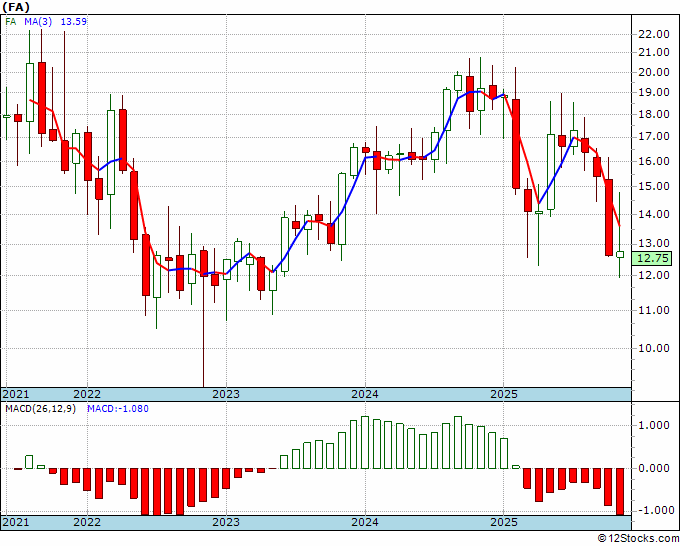
Task: Click 2021 on the price chart timeline
Action: pyautogui.click(x=16, y=394)
